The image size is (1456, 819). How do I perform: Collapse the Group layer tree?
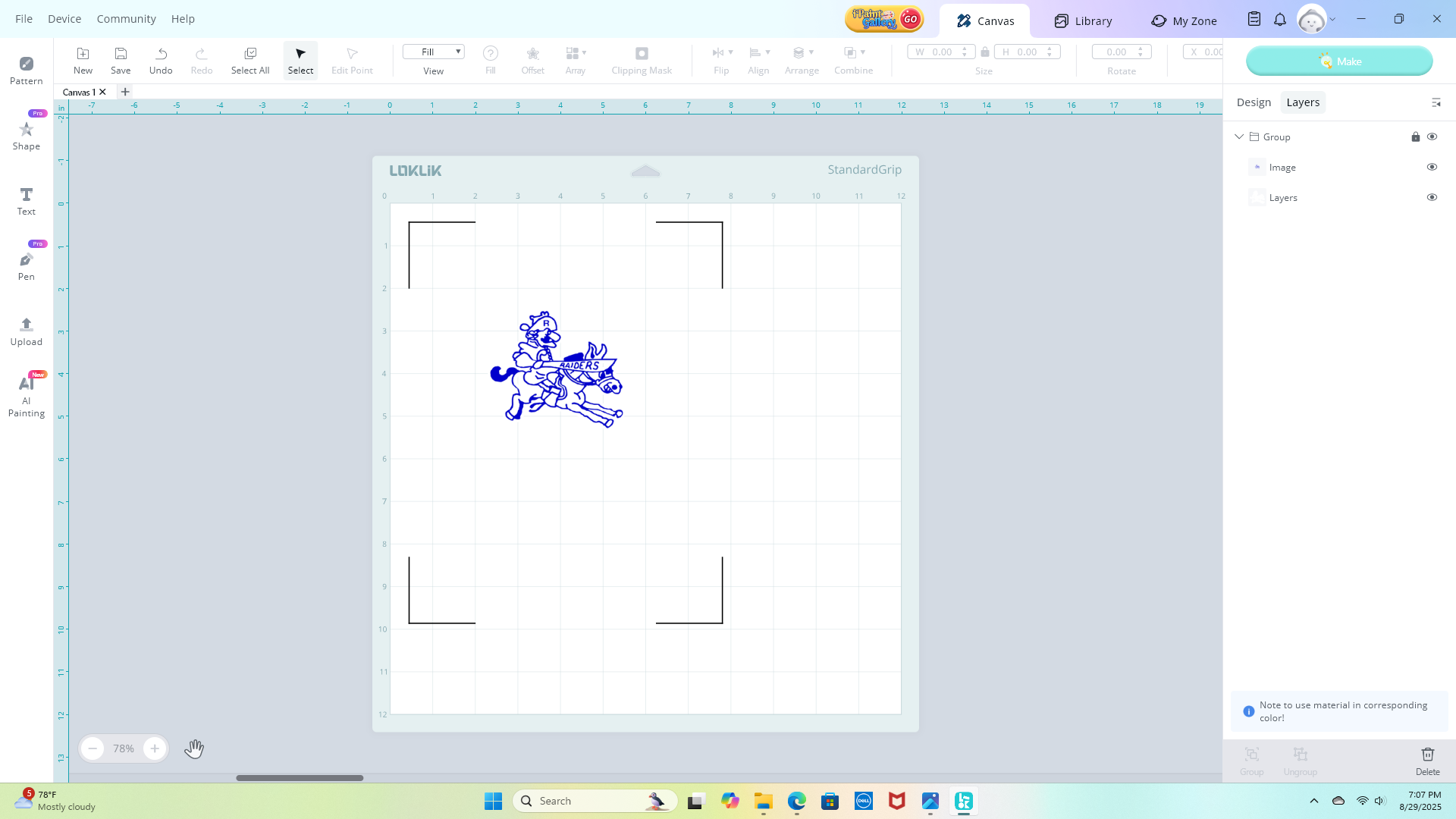[1239, 136]
